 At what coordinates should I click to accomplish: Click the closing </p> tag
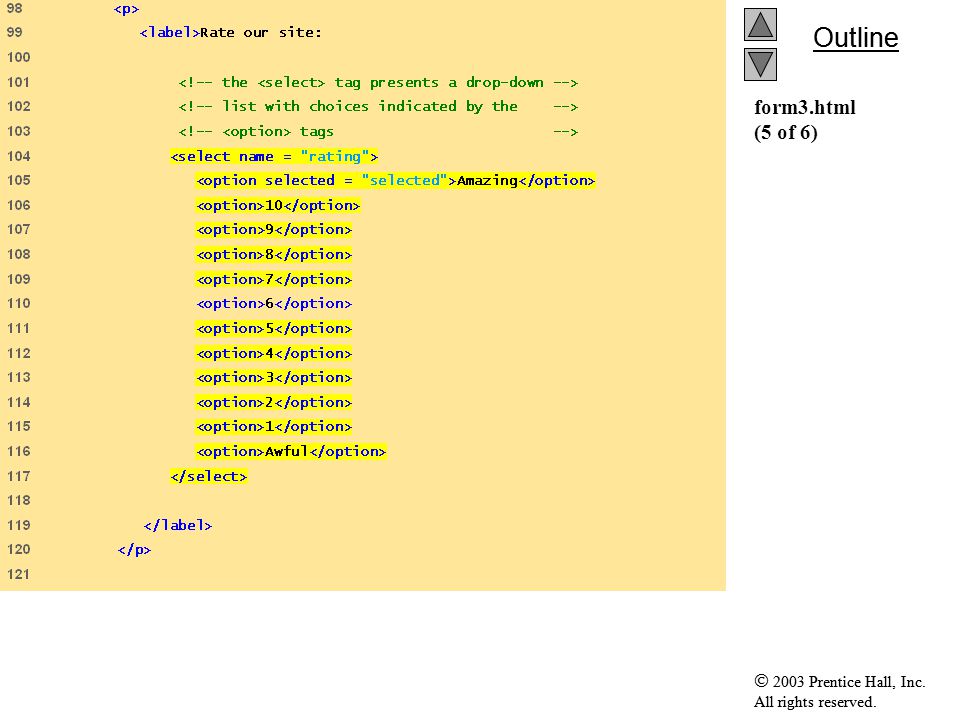point(134,550)
